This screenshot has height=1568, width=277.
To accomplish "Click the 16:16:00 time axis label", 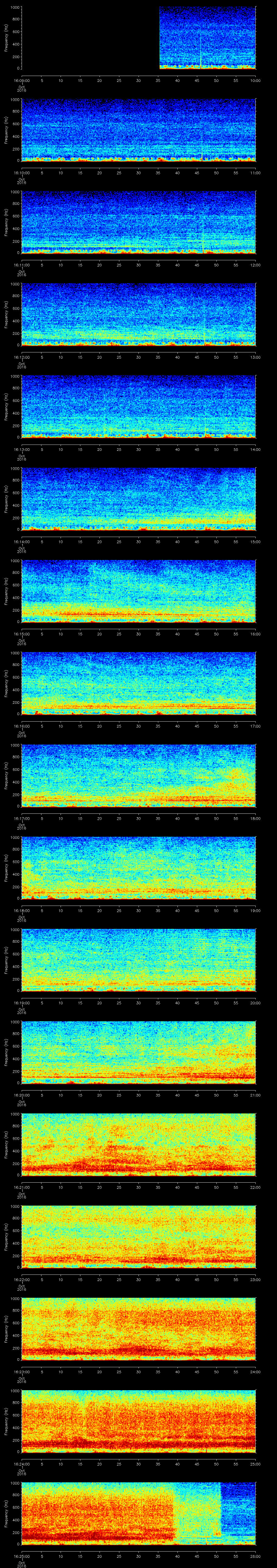I will pyautogui.click(x=21, y=726).
